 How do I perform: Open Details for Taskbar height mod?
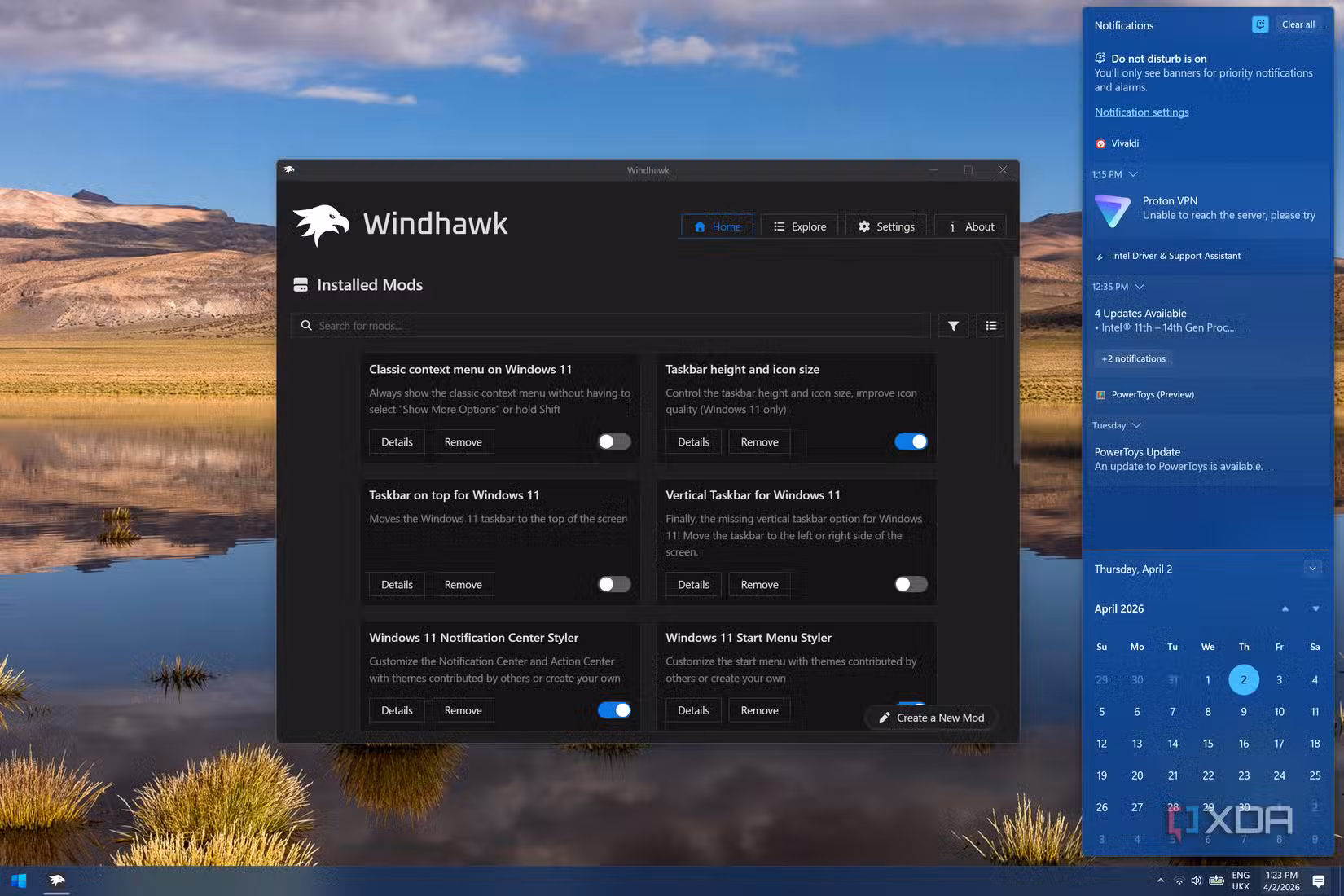coord(693,442)
